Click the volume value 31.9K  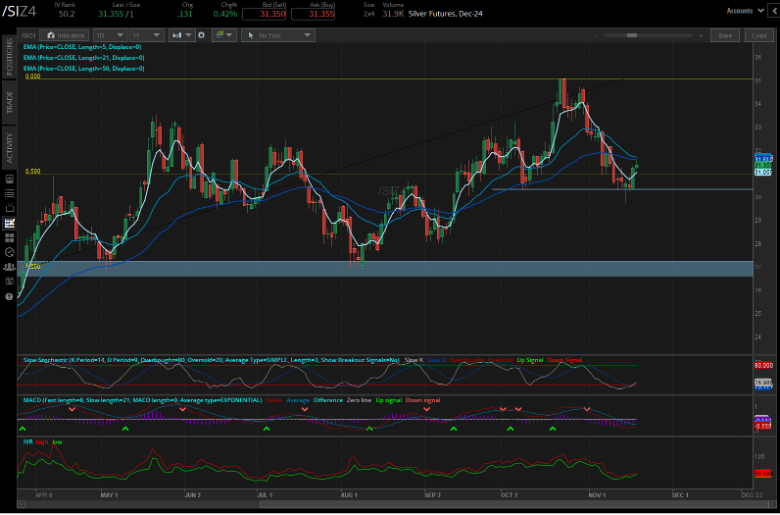pyautogui.click(x=393, y=14)
